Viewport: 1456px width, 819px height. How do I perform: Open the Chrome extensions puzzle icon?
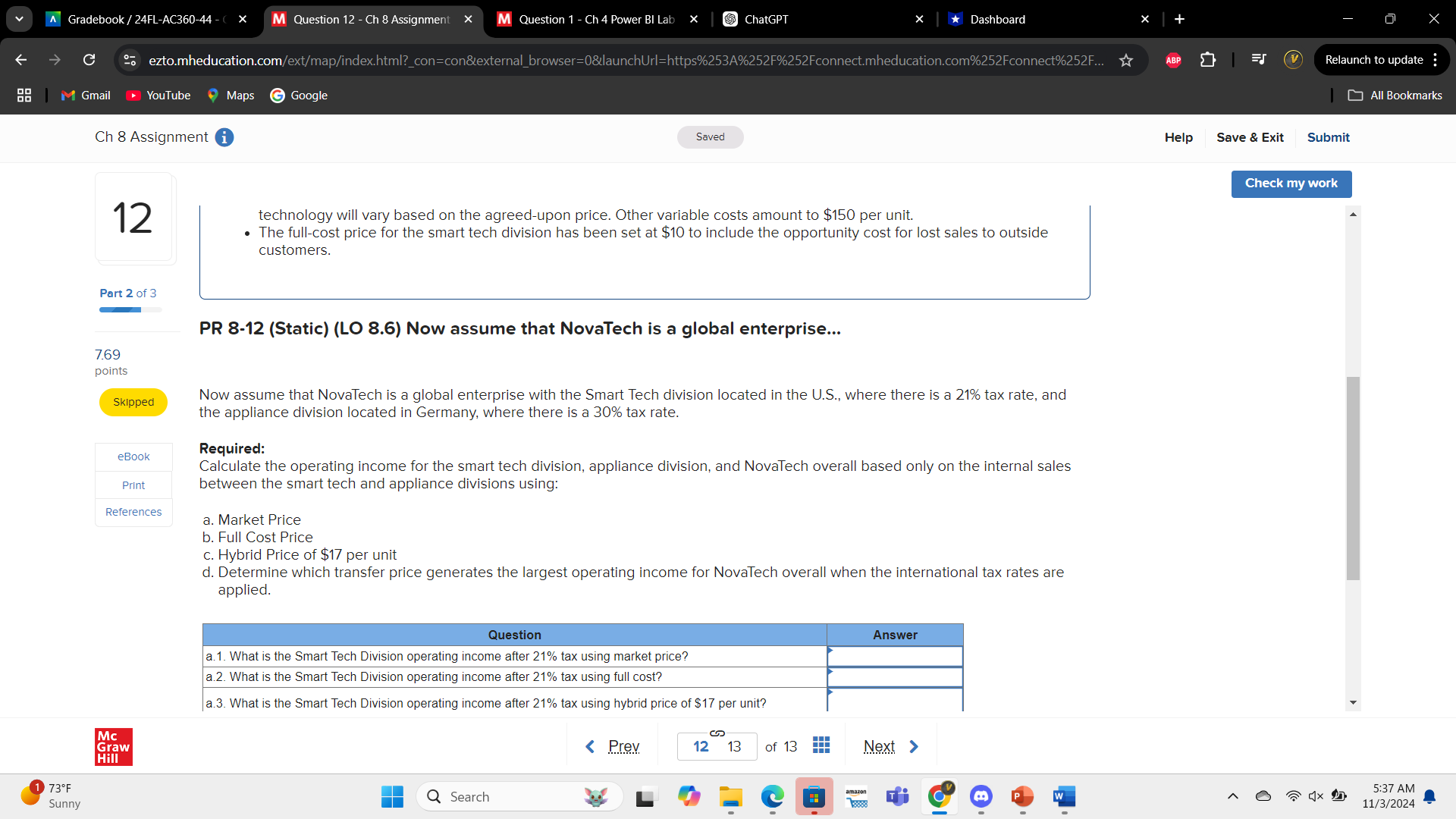[x=1207, y=60]
